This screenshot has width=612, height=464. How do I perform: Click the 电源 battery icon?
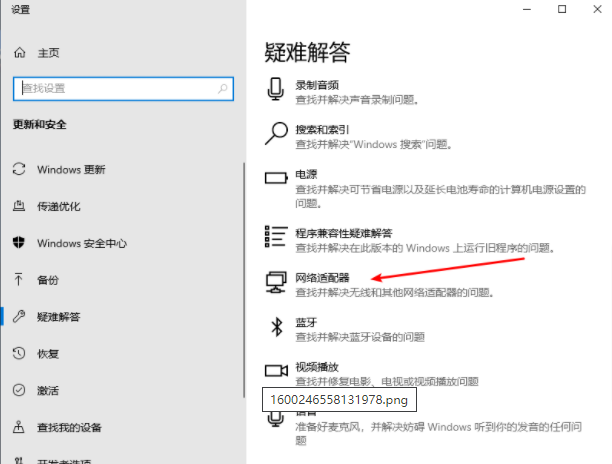276,179
